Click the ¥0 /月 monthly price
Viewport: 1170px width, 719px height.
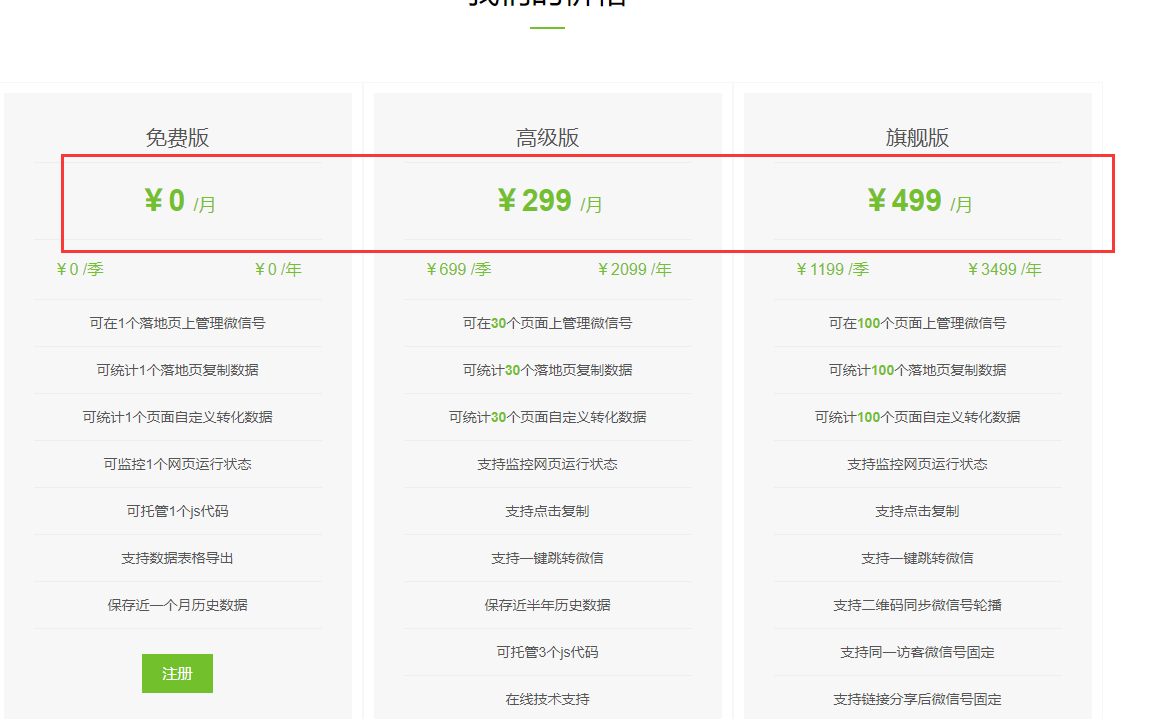pyautogui.click(x=179, y=201)
